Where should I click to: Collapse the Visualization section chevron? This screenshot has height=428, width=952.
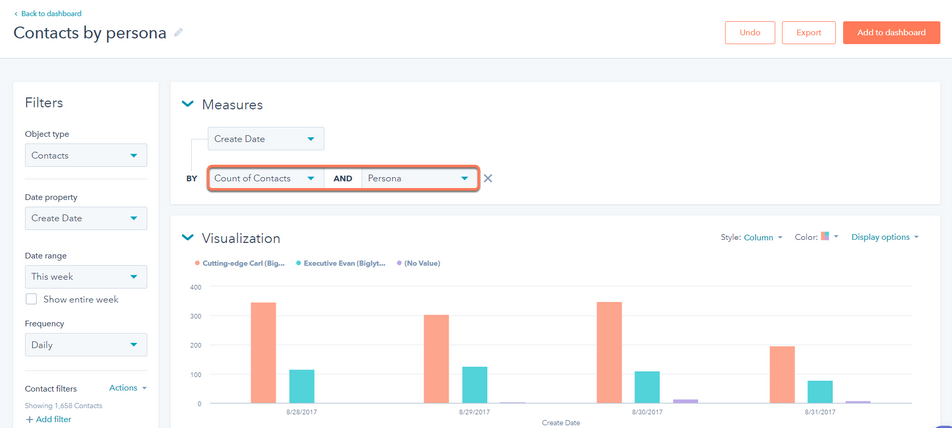[x=188, y=237]
